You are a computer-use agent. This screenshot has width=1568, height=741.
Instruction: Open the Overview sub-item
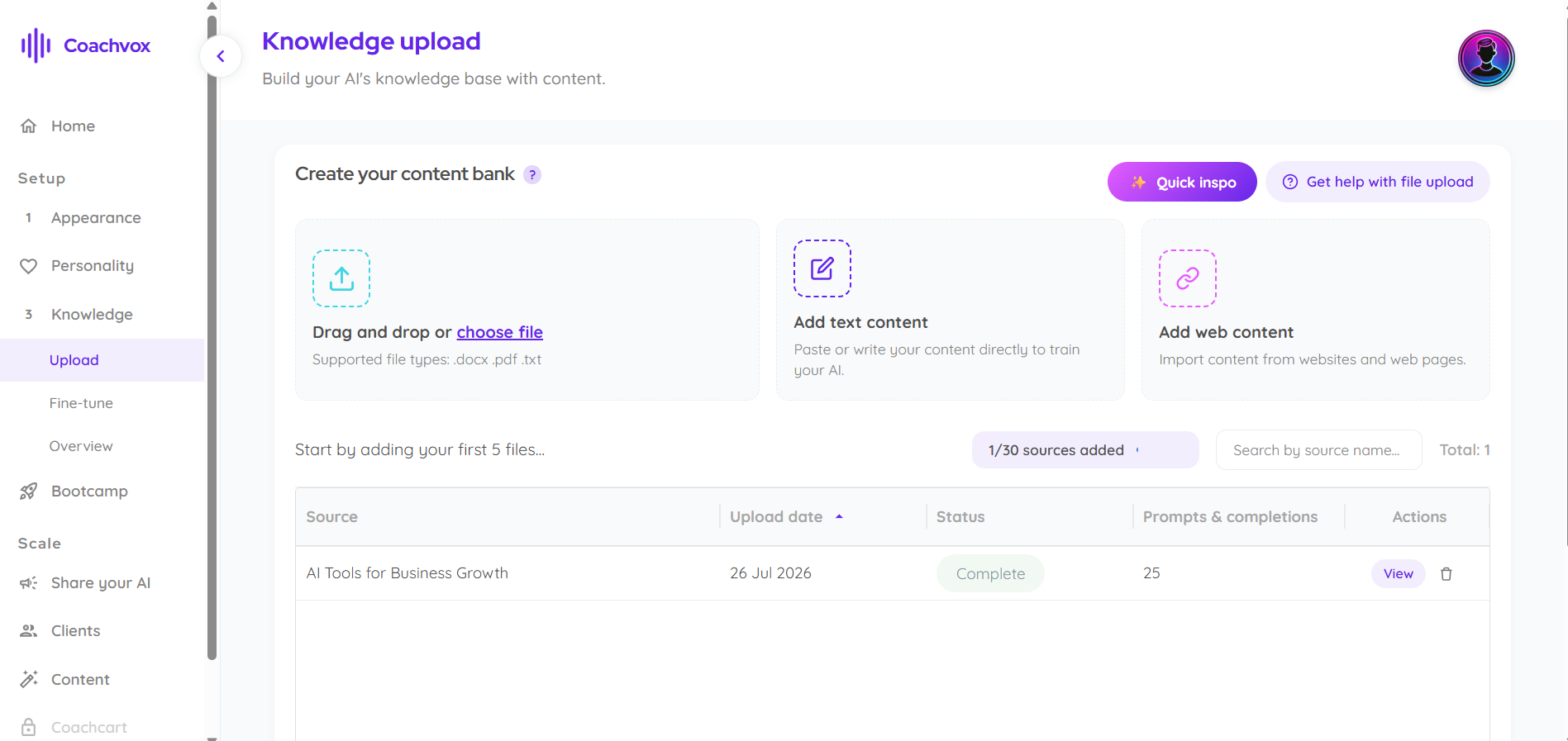click(81, 446)
